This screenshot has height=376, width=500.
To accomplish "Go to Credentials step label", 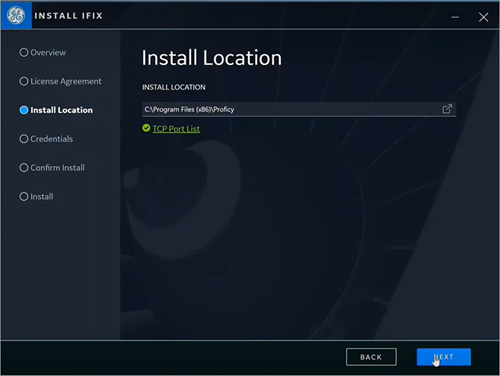I will (51, 139).
